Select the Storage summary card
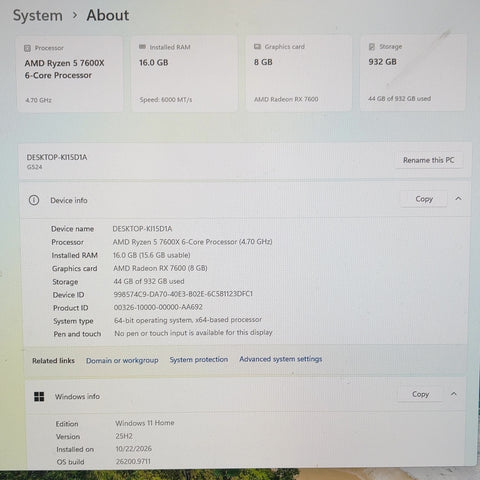480x480 pixels. click(x=413, y=72)
